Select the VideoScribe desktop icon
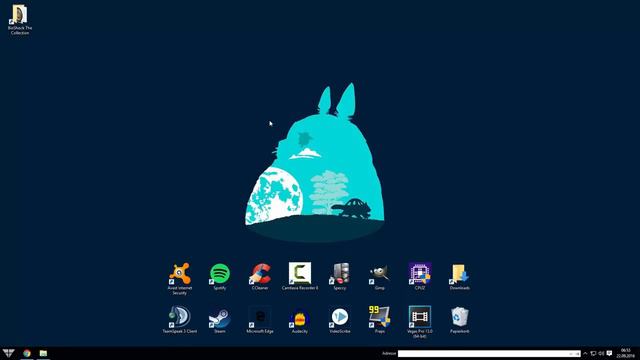 pyautogui.click(x=340, y=320)
